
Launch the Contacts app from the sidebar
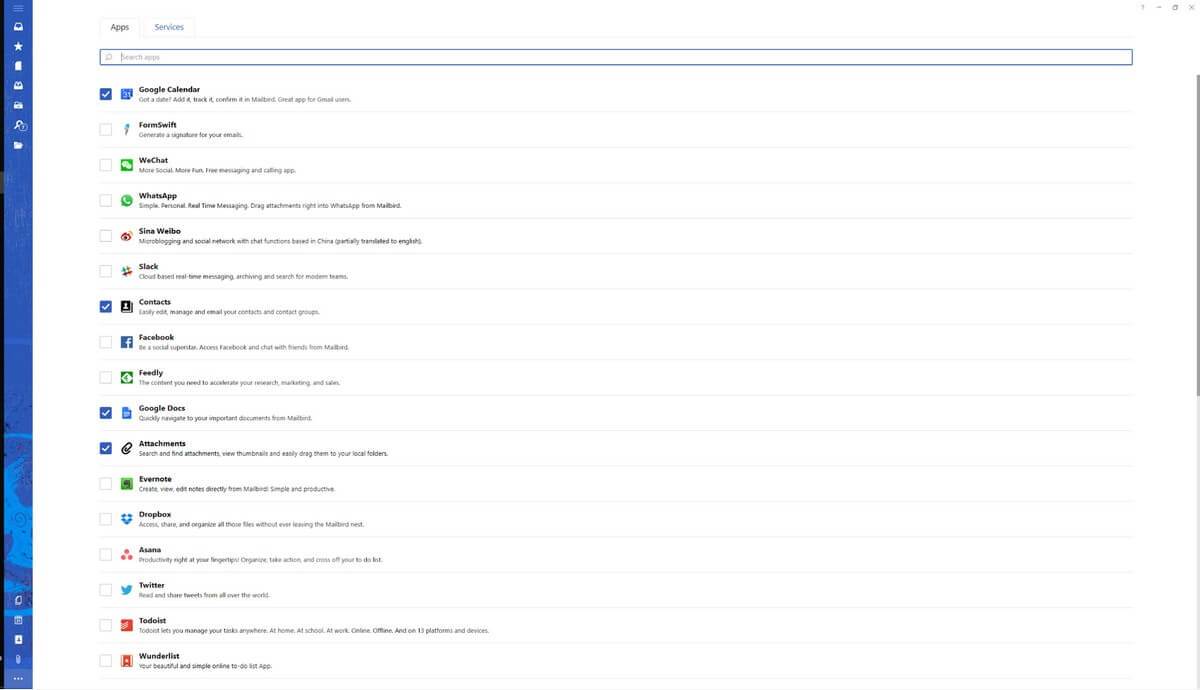(18, 639)
